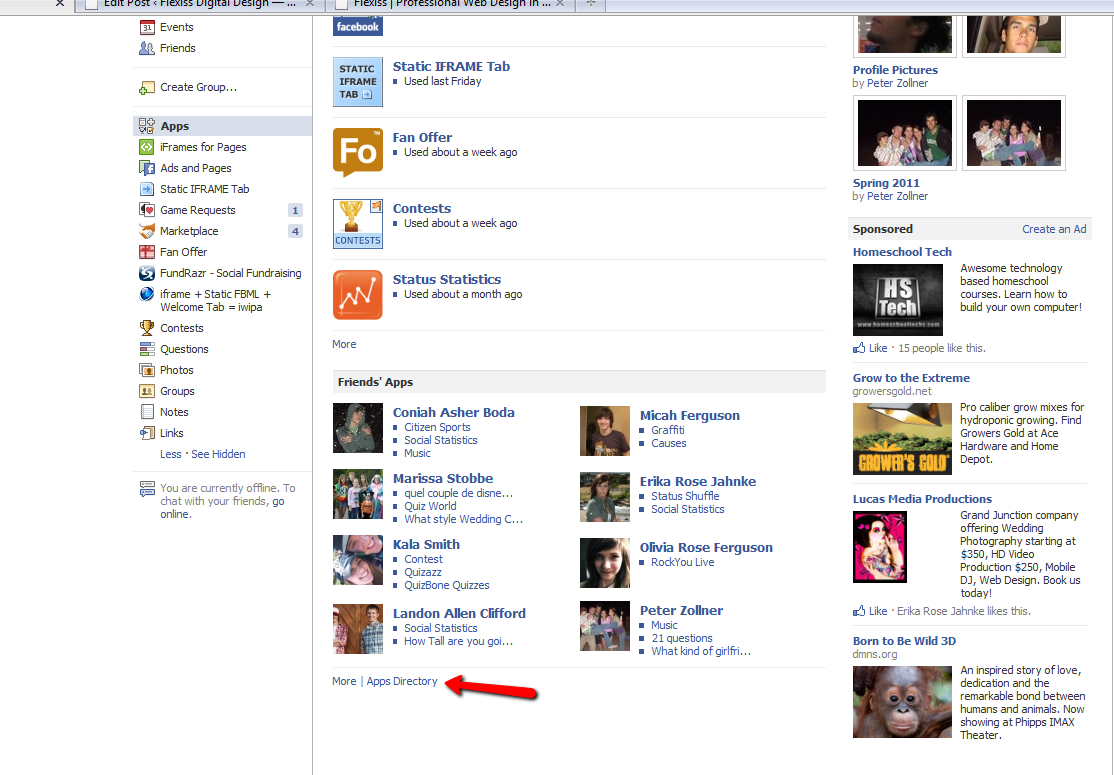Click Quiz World under Marissa Stobbe
1114x775 pixels.
[x=431, y=506]
